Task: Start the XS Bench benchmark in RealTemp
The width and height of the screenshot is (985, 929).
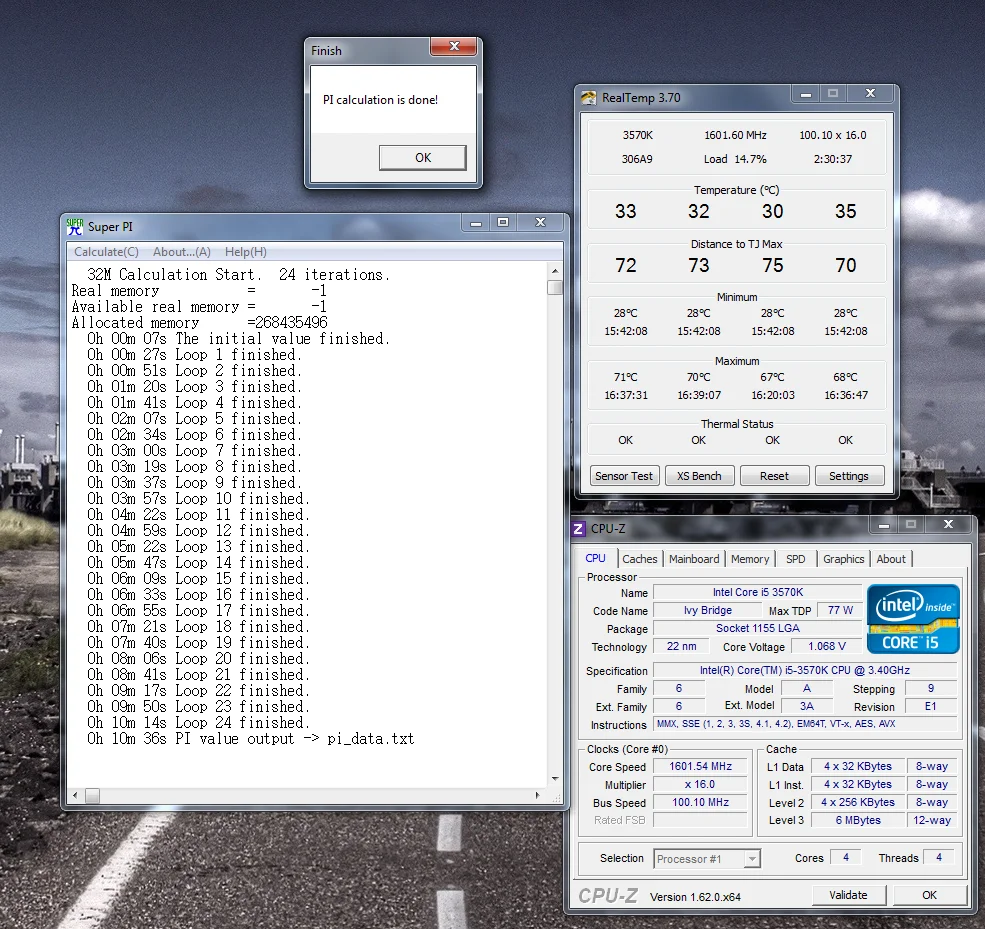Action: point(699,476)
